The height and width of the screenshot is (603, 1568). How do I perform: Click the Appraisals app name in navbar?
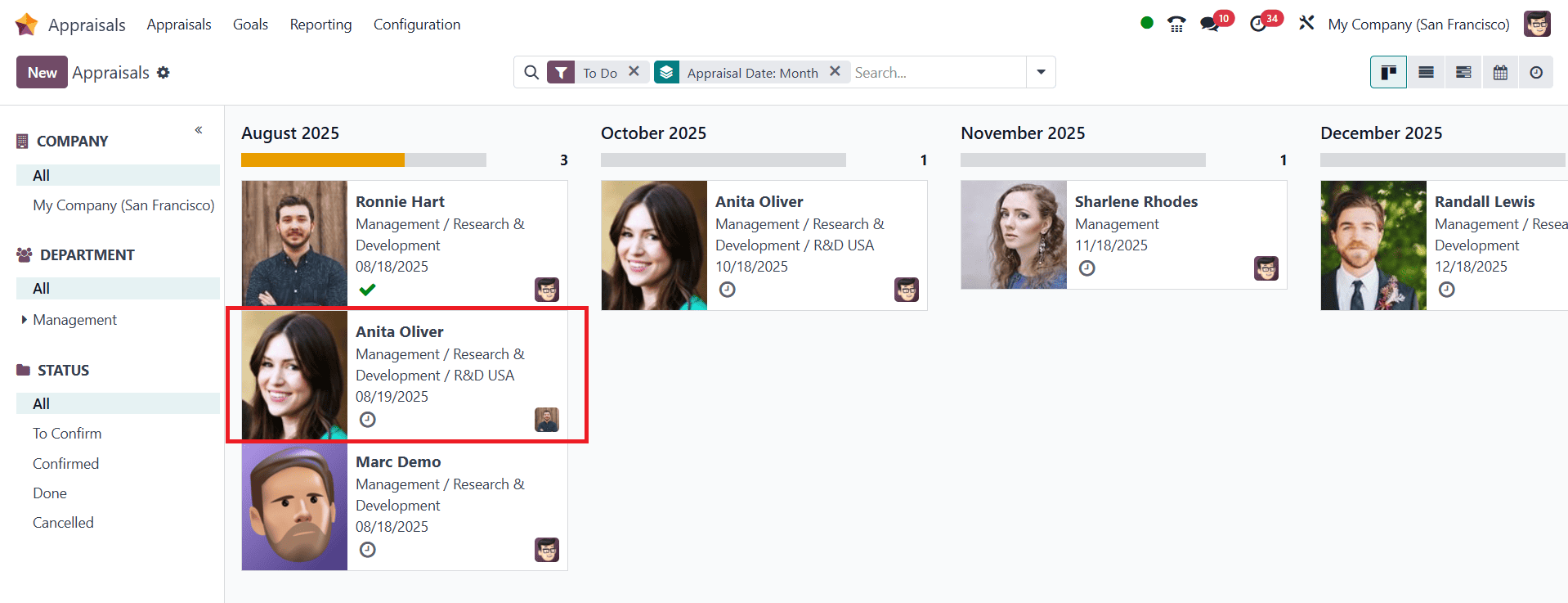click(87, 25)
